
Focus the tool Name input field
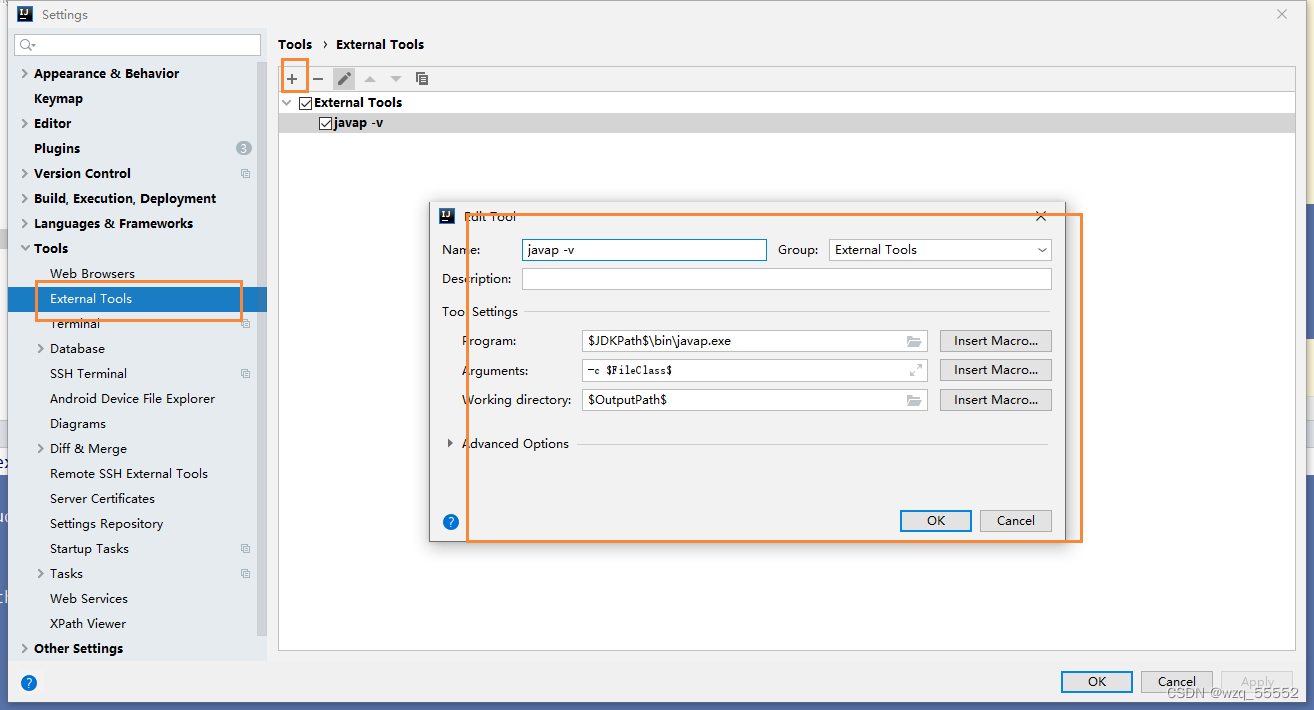tap(644, 250)
